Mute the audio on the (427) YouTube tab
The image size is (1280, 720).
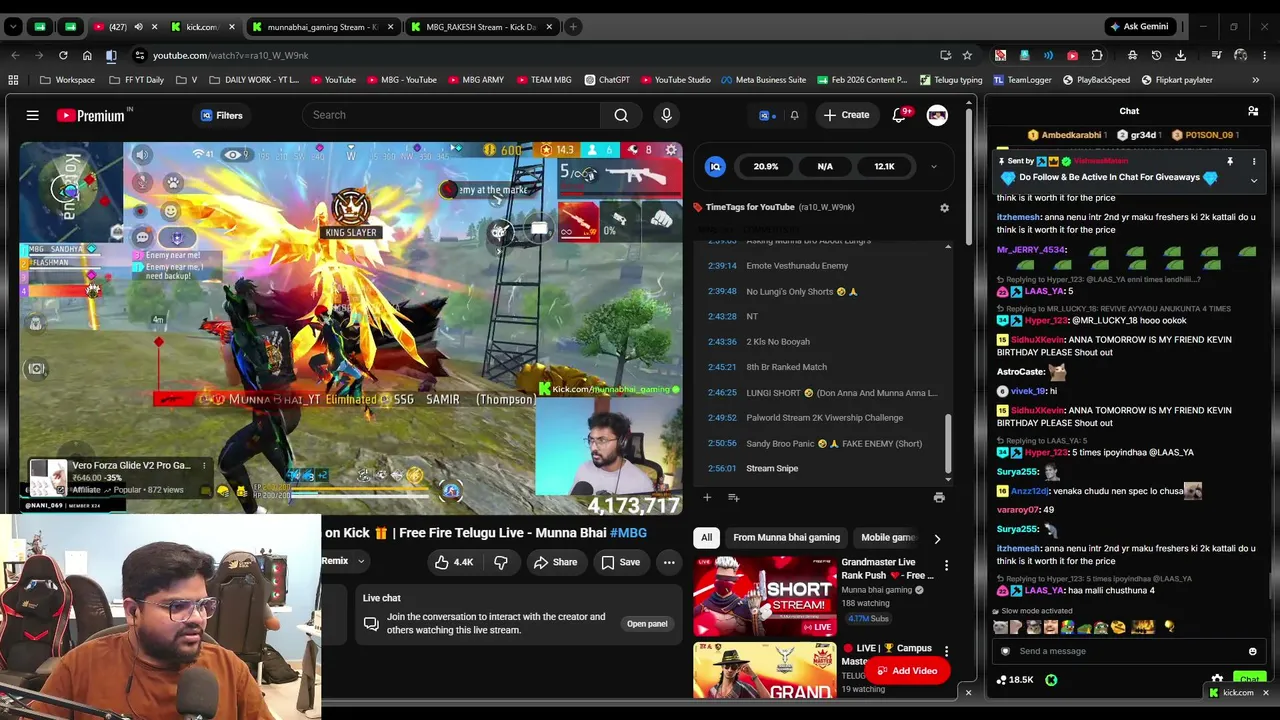point(138,27)
